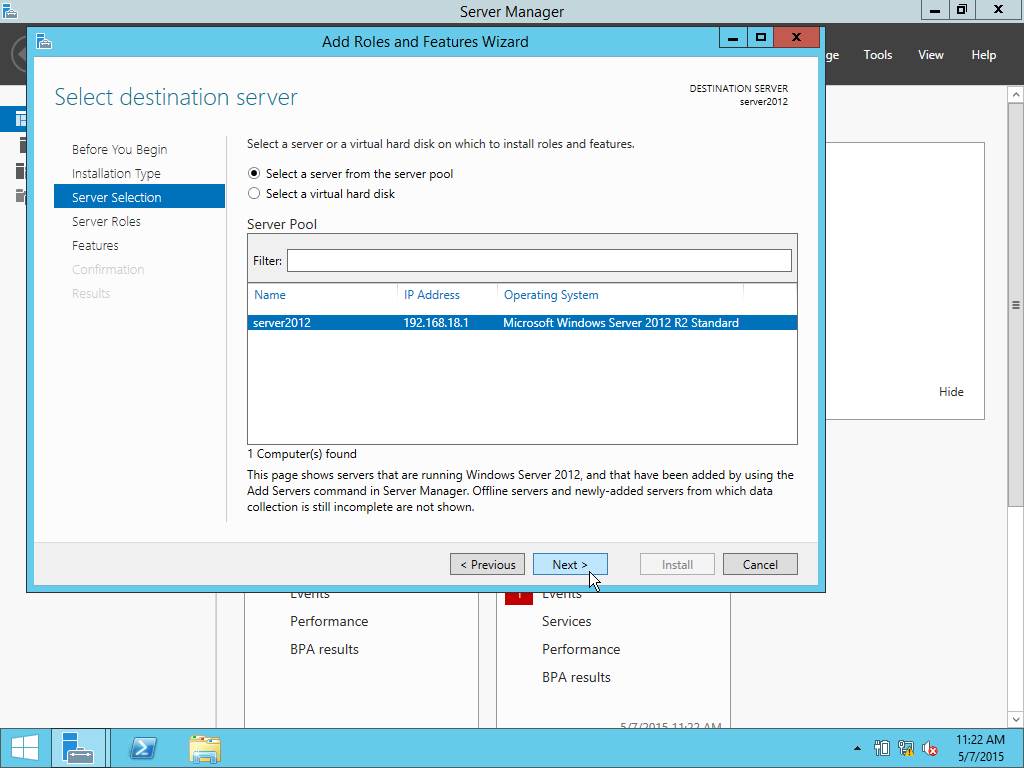Click the red Events alert badge
This screenshot has height=768, width=1024.
[x=519, y=597]
